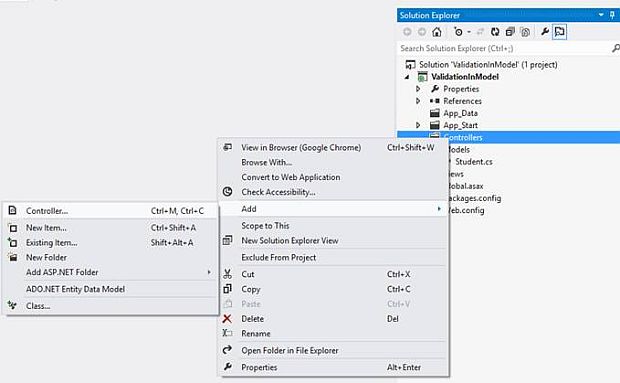Choose New Folder in Add submenu
The height and width of the screenshot is (383, 620).
111,257
